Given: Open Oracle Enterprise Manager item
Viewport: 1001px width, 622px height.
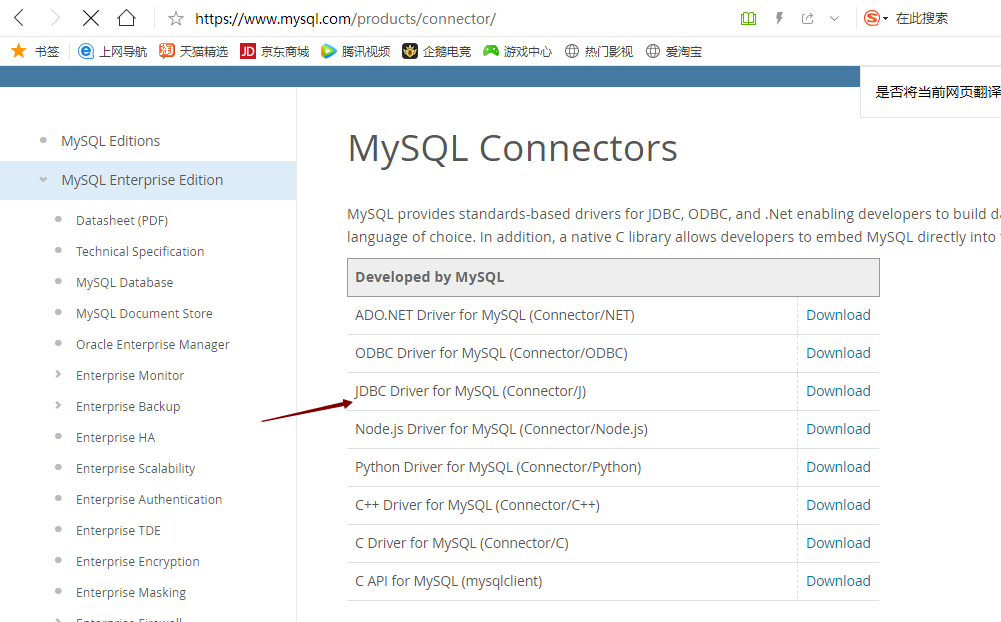Looking at the screenshot, I should (153, 345).
